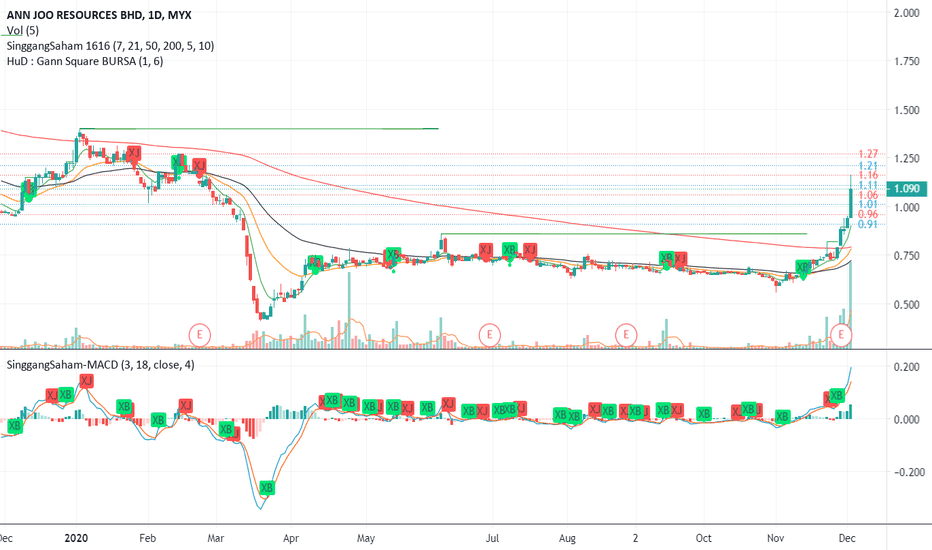Select the green XB label near December on MACD
Image resolution: width=932 pixels, height=550 pixels.
[x=836, y=395]
